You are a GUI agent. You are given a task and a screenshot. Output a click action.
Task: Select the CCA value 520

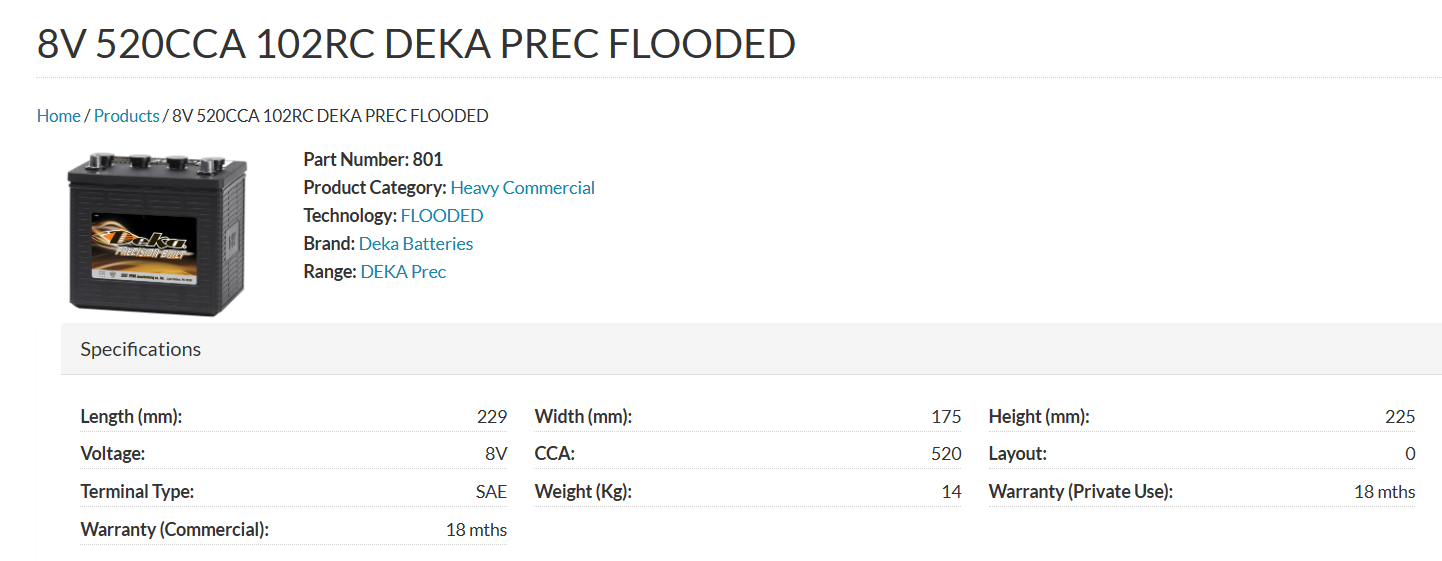[x=945, y=454]
